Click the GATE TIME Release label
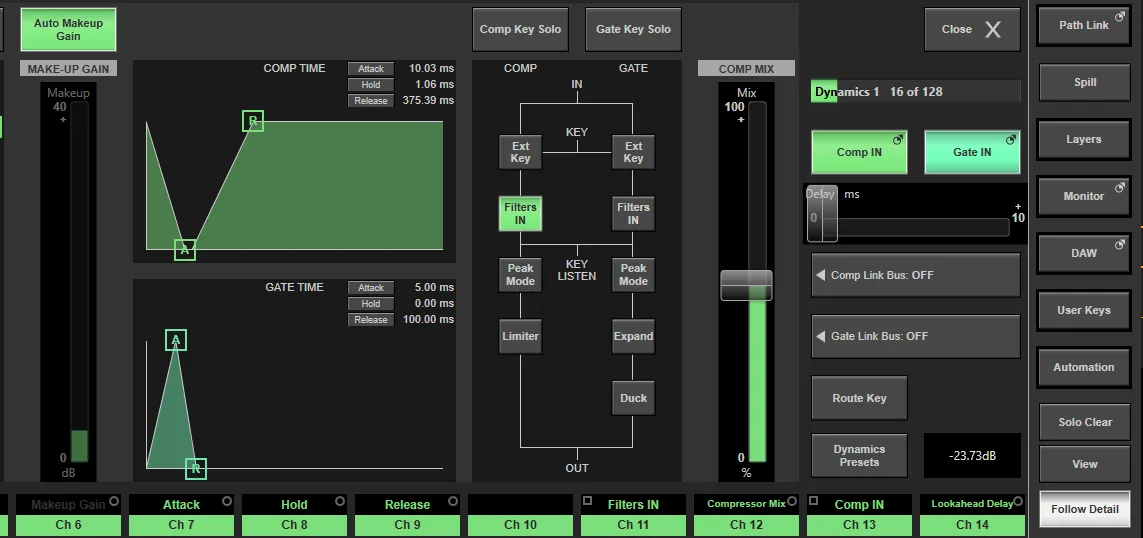The image size is (1143, 538). click(x=371, y=320)
